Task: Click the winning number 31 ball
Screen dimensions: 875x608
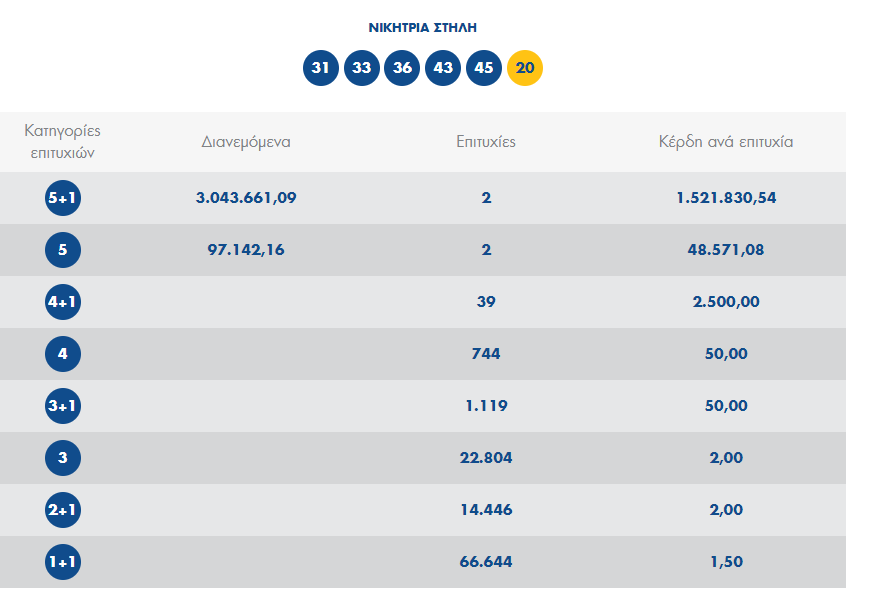Action: click(x=321, y=68)
